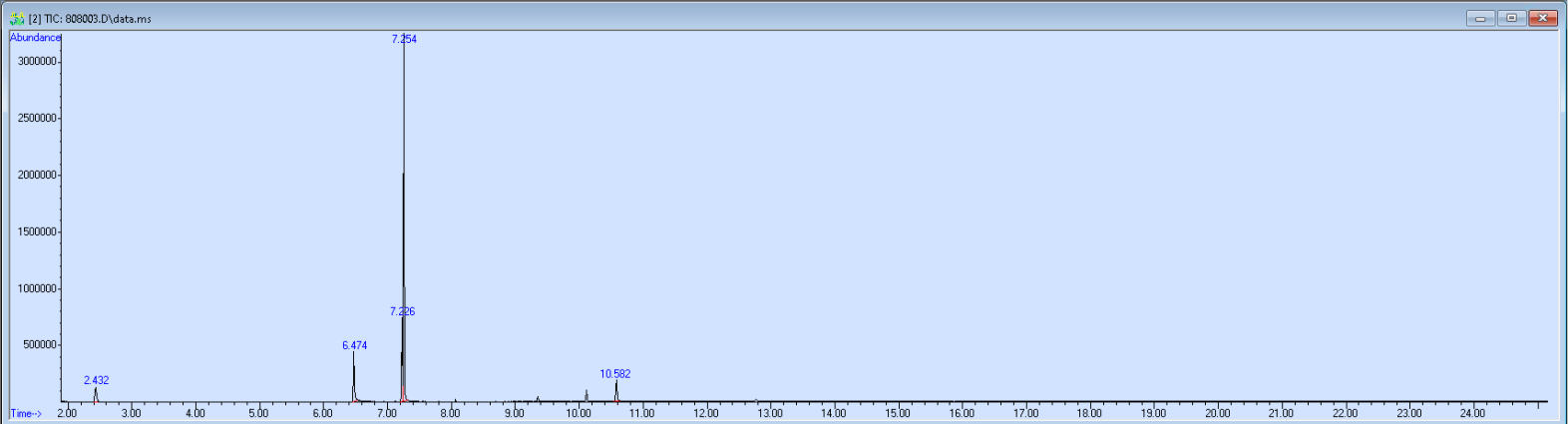Click the 12.00 time axis label
Image resolution: width=1568 pixels, height=424 pixels.
(x=706, y=413)
